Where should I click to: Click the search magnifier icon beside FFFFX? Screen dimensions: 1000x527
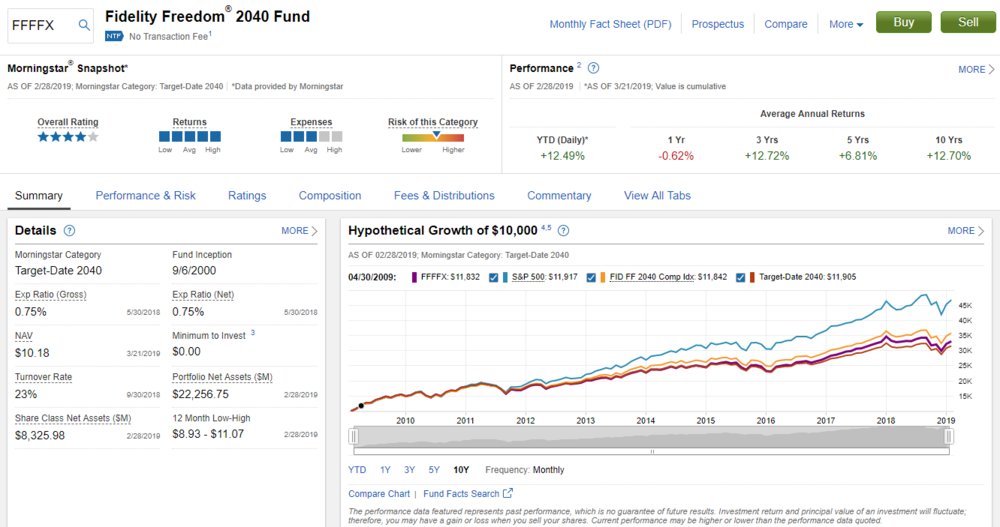tap(84, 25)
